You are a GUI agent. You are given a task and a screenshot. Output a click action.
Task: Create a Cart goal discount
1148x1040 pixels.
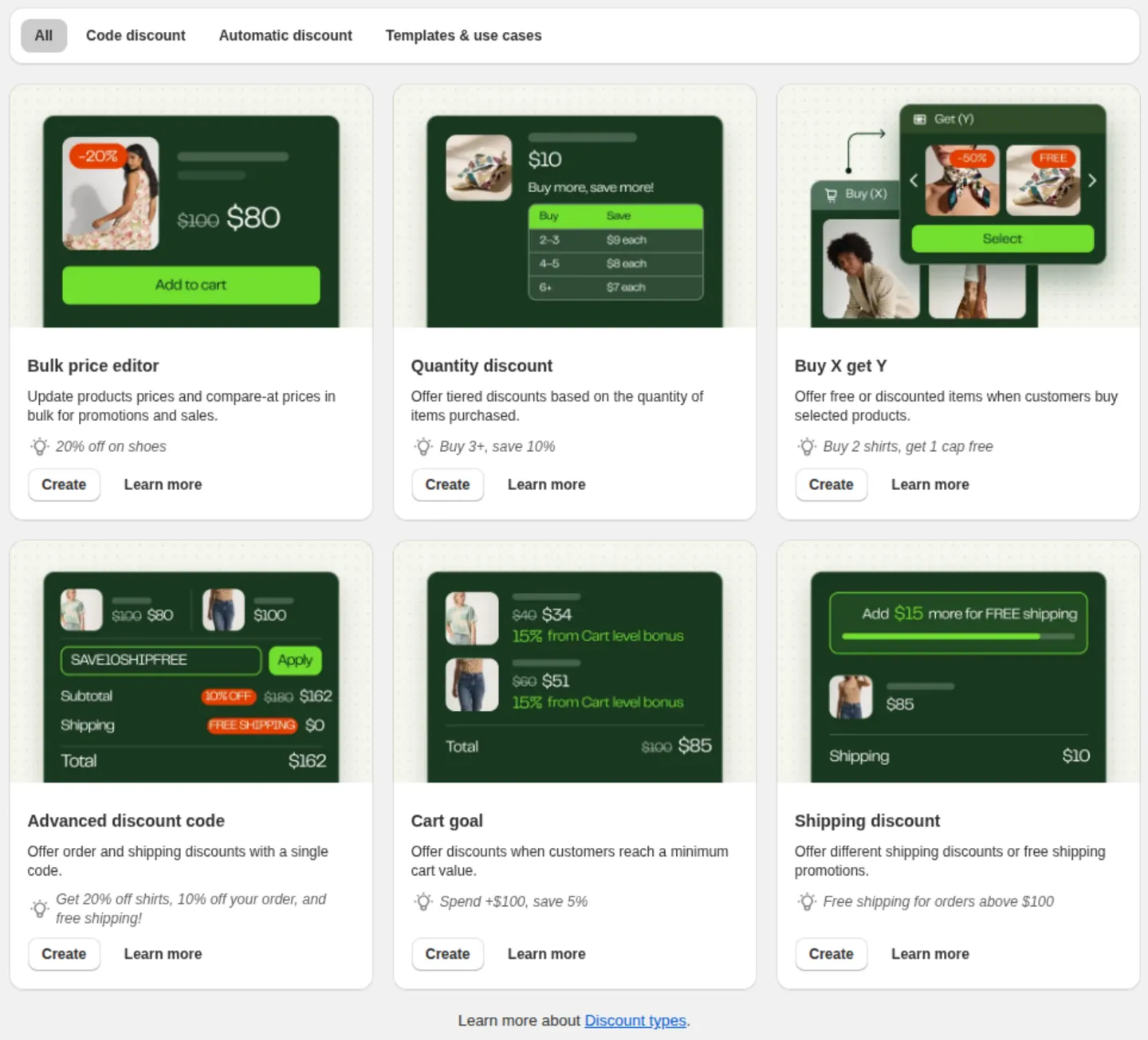(x=447, y=954)
